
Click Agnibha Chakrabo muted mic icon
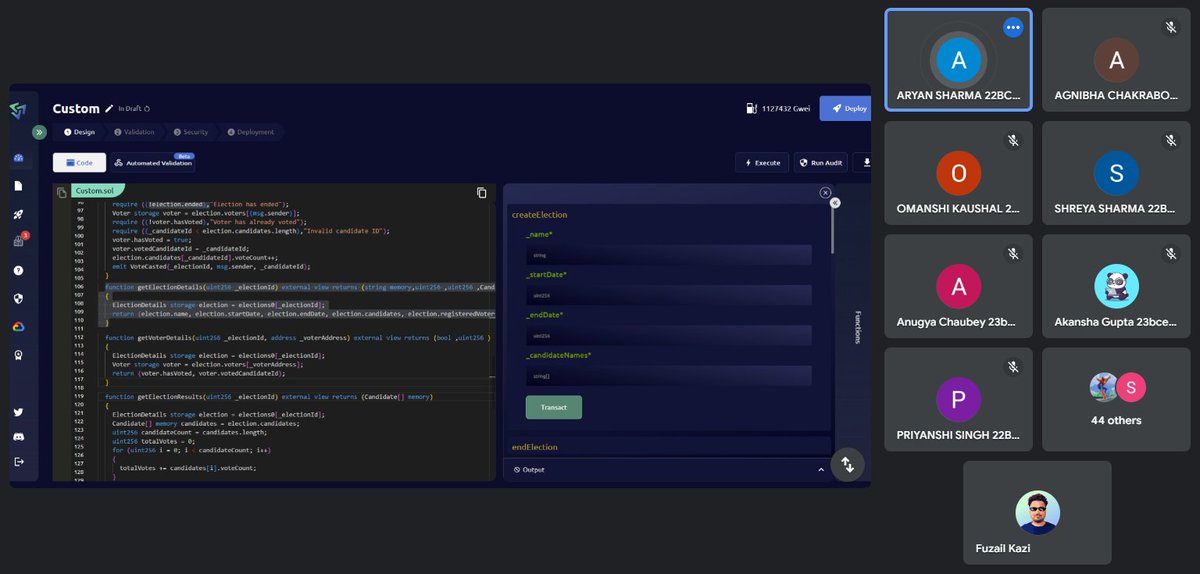1170,28
